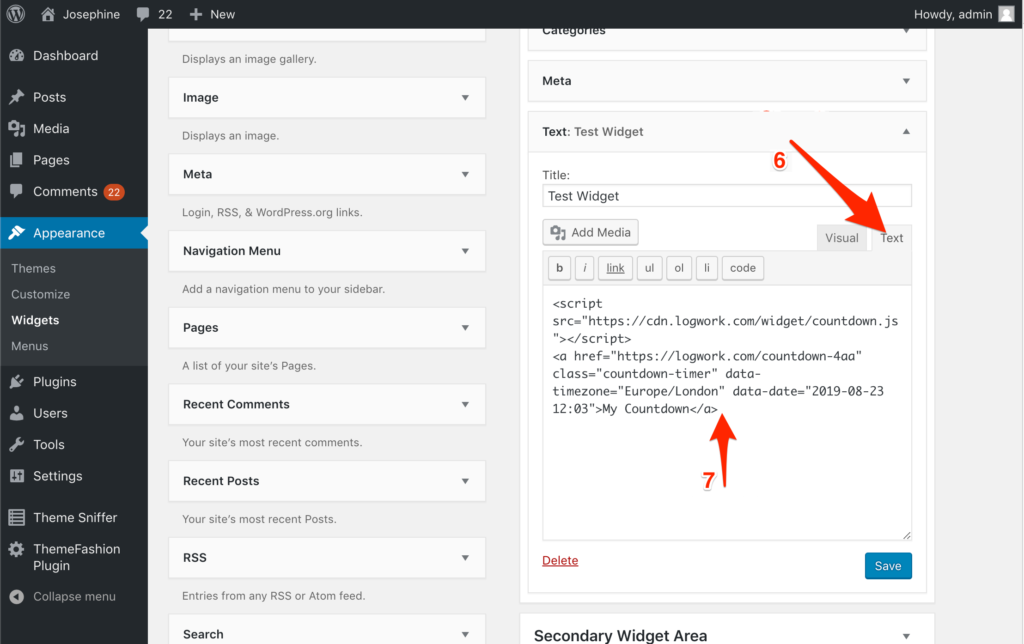Click the Add Media button

point(590,233)
